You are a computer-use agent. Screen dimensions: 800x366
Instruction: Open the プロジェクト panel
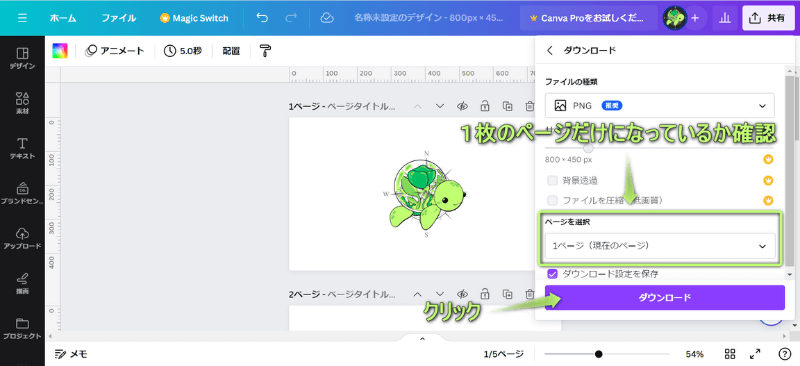coord(22,328)
